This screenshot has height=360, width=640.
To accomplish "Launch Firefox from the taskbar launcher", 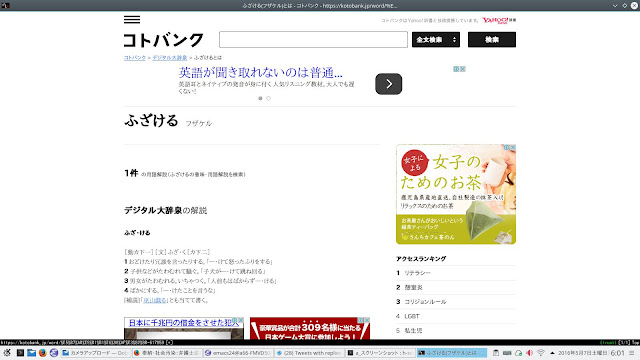I will click(x=42, y=353).
